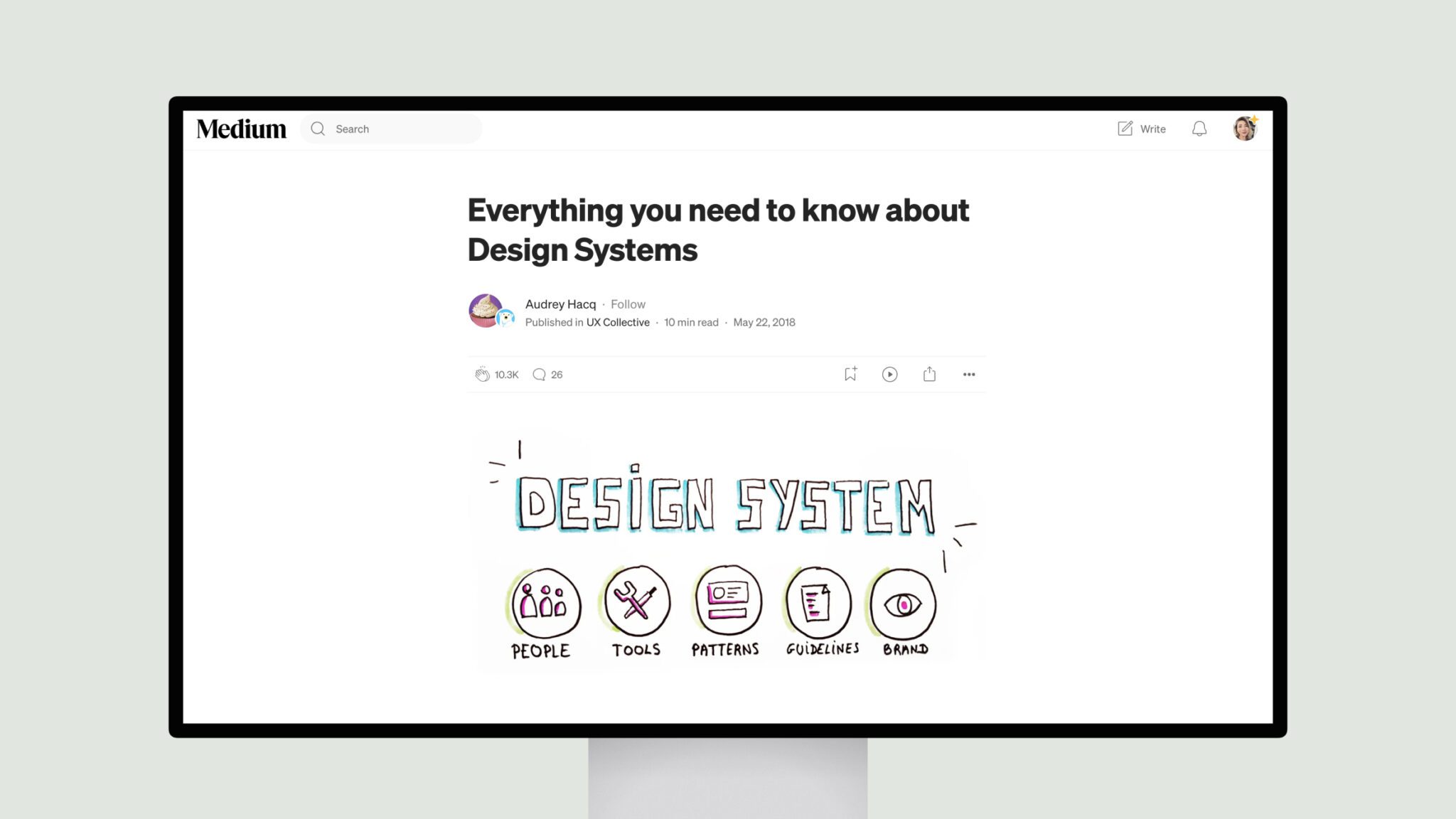Open notifications

coord(1199,129)
